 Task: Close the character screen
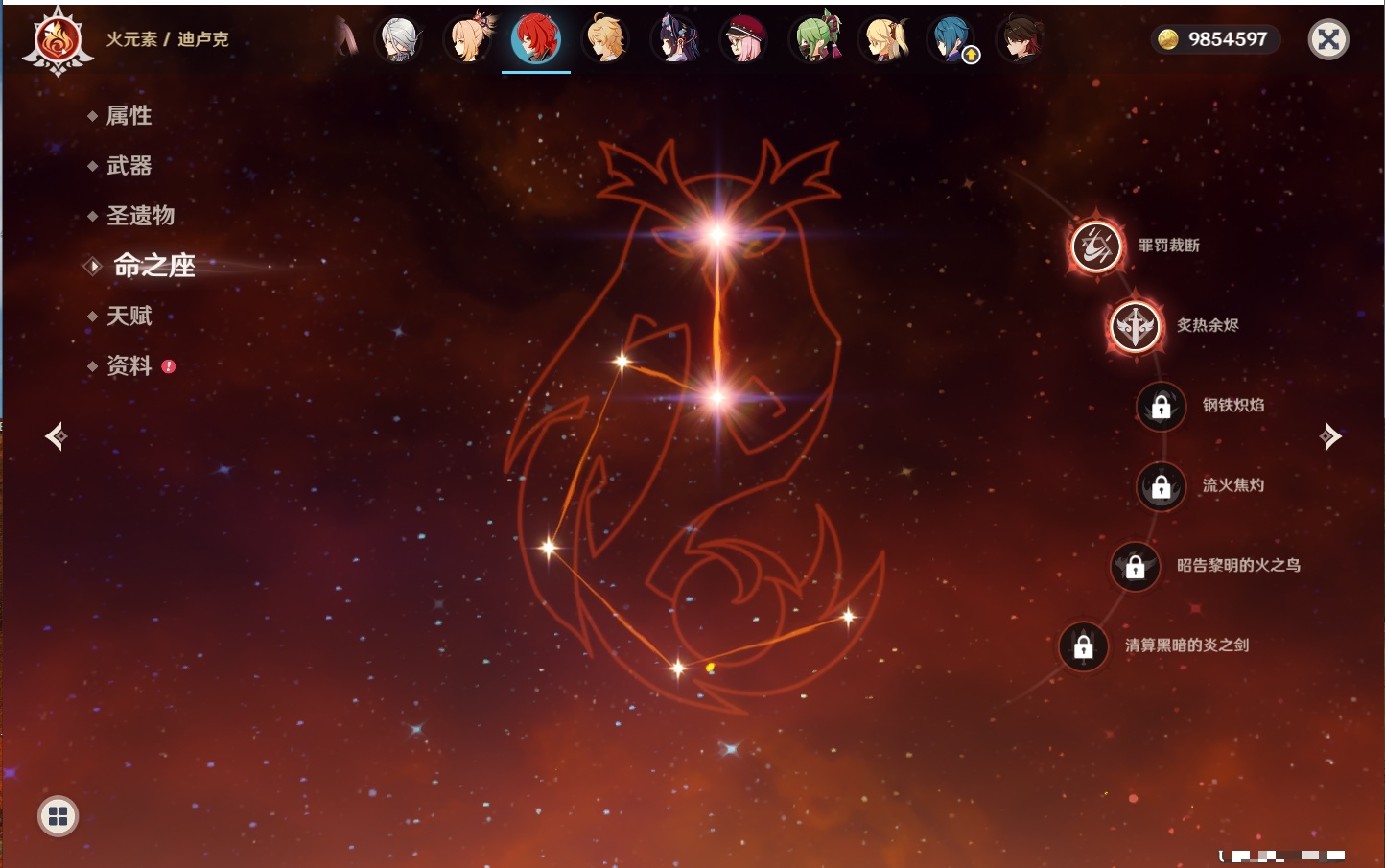pos(1328,39)
